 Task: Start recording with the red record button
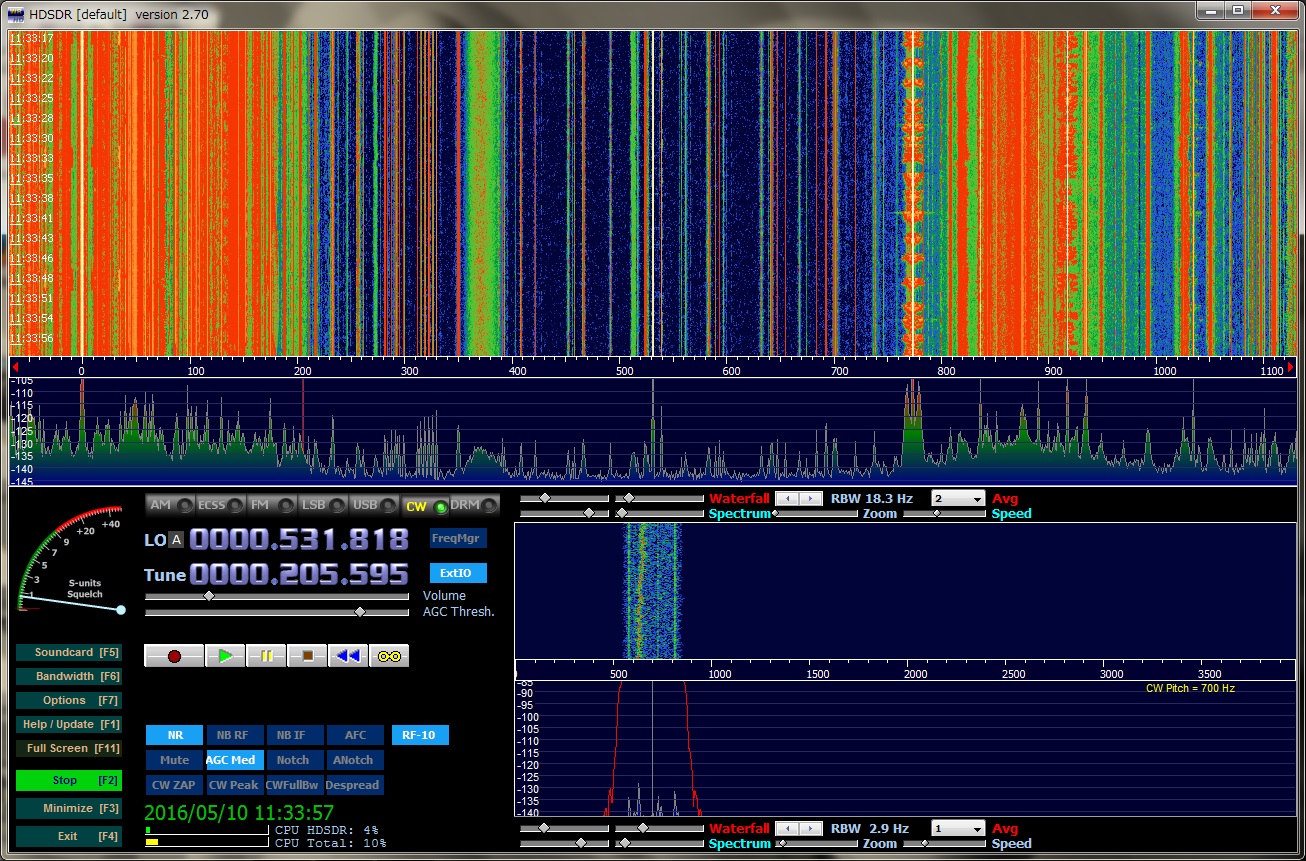pyautogui.click(x=174, y=656)
